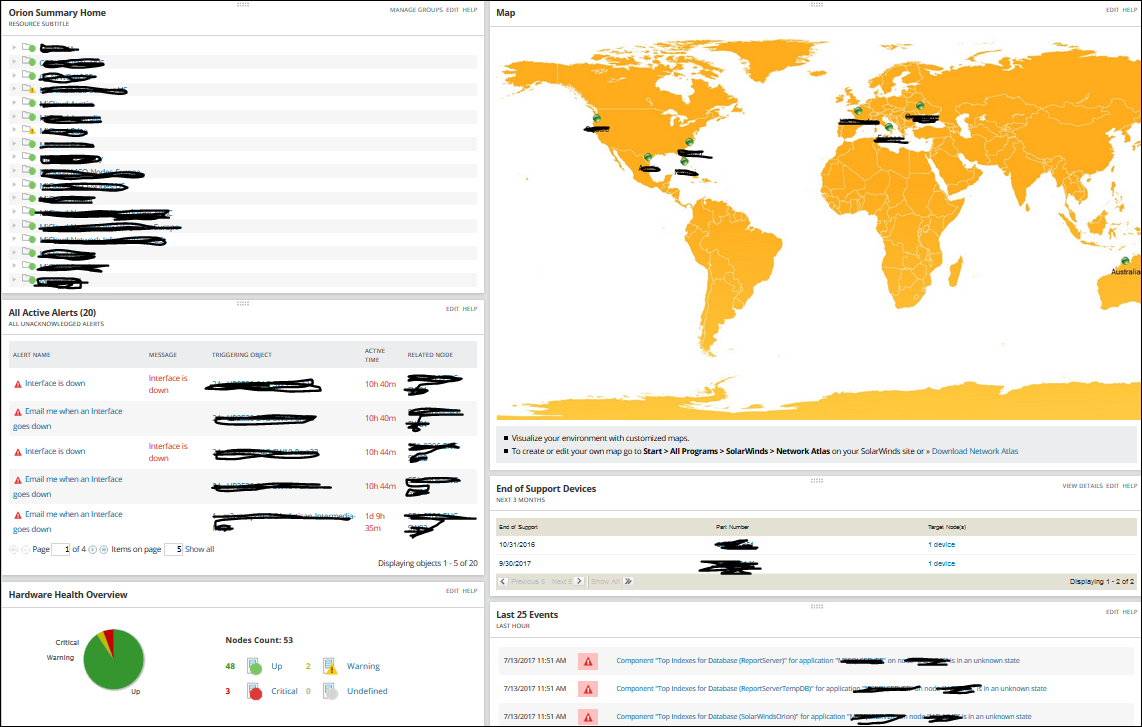Viewport: 1142px width, 727px height.
Task: Open the 1 device link for 9/30/2017
Action: click(x=941, y=564)
